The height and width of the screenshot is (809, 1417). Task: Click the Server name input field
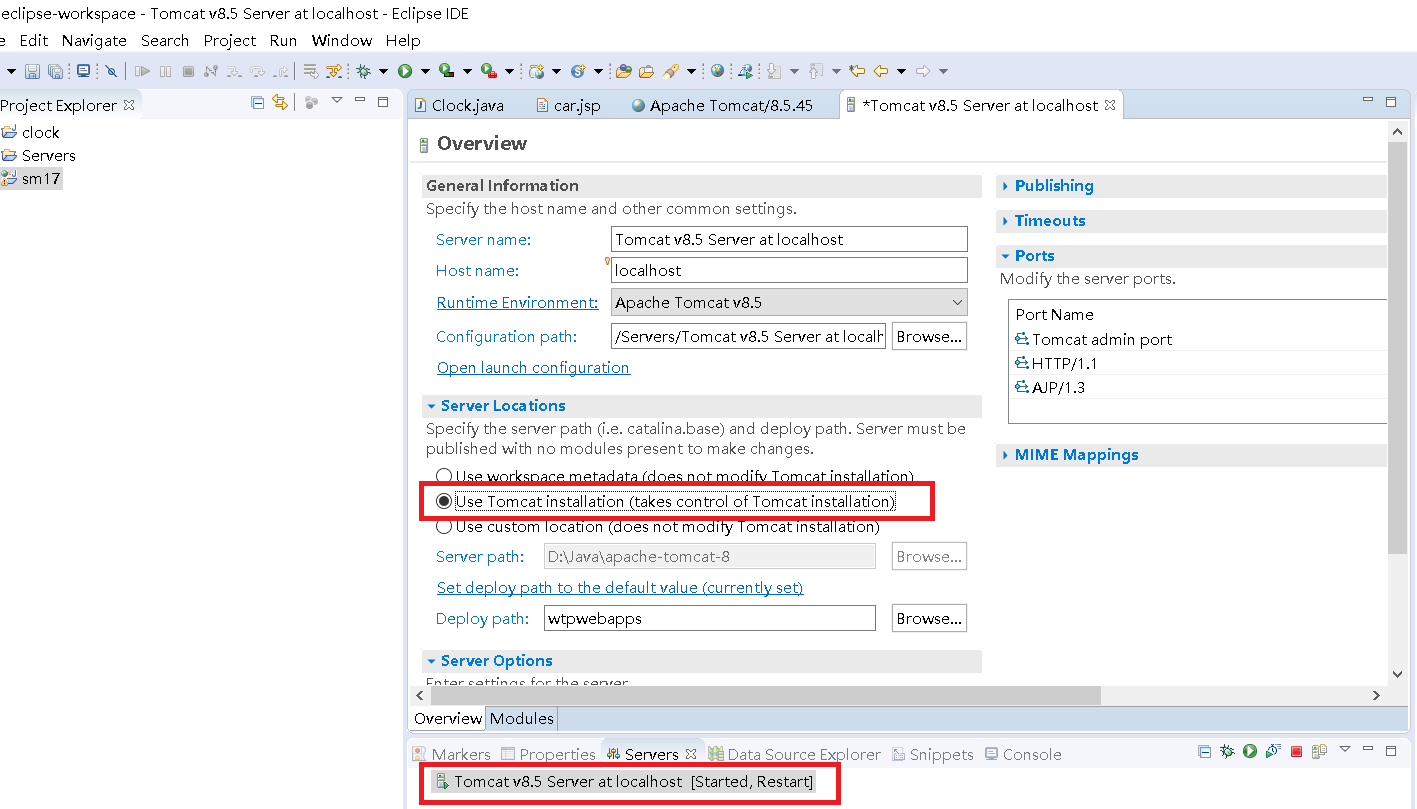pyautogui.click(x=789, y=239)
